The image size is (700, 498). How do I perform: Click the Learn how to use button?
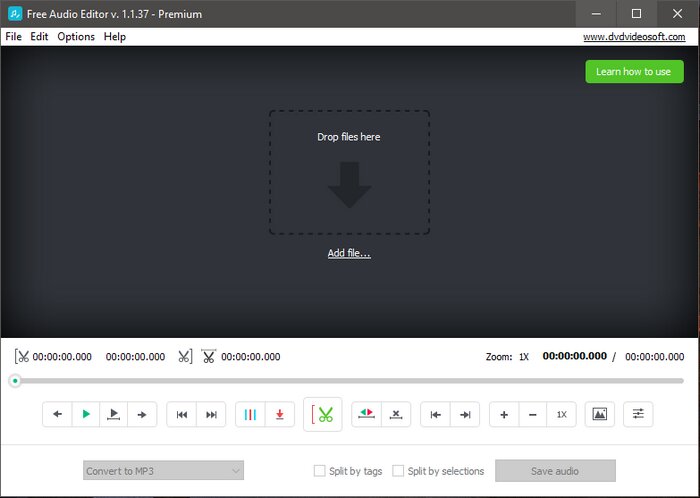pyautogui.click(x=633, y=72)
